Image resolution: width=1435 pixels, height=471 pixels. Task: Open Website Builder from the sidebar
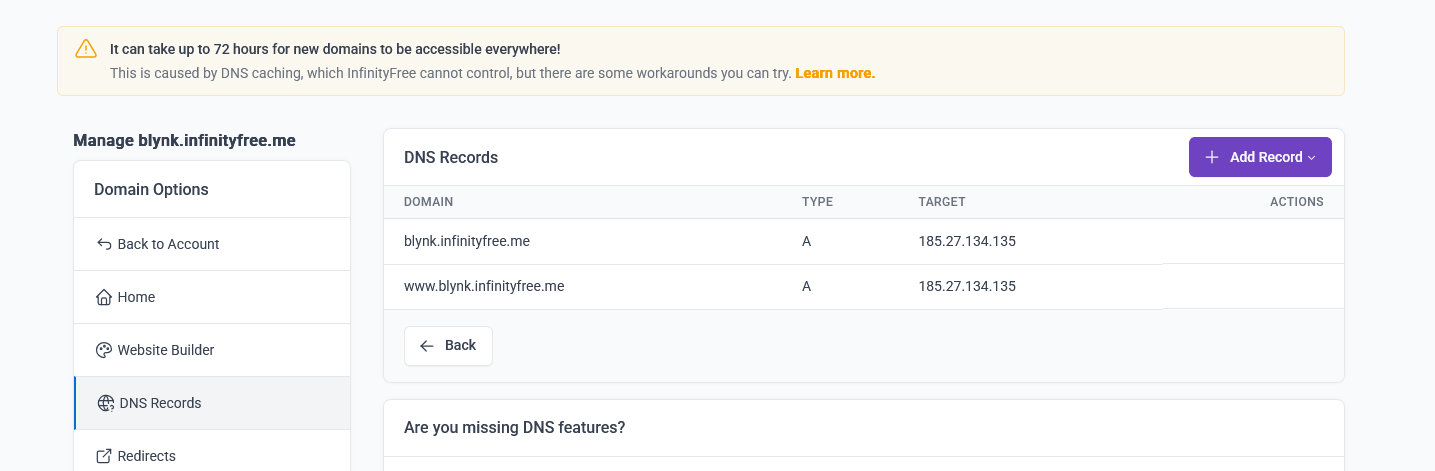pyautogui.click(x=166, y=350)
